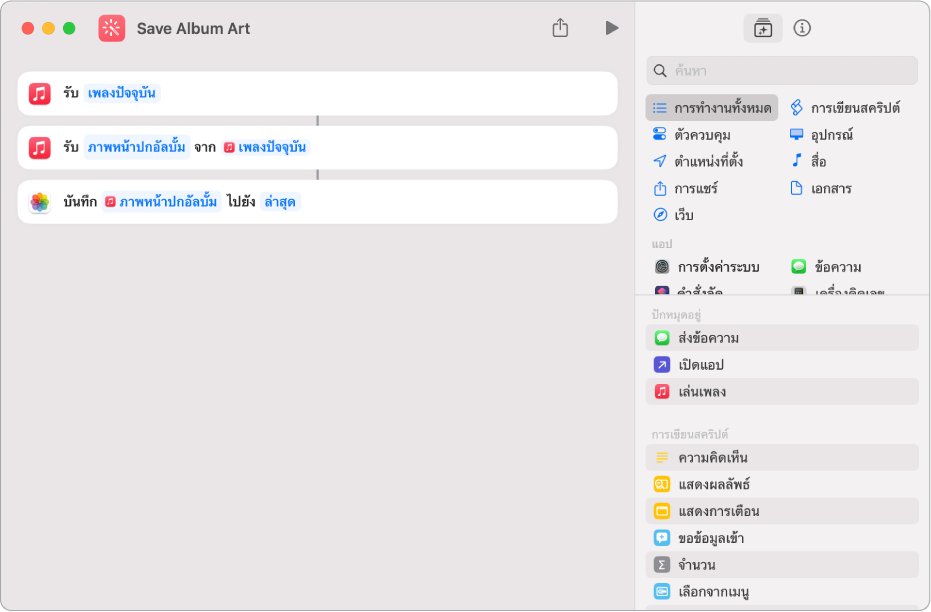Open the Action Library panel toggle
Viewport: 931px width, 612px height.
(763, 28)
